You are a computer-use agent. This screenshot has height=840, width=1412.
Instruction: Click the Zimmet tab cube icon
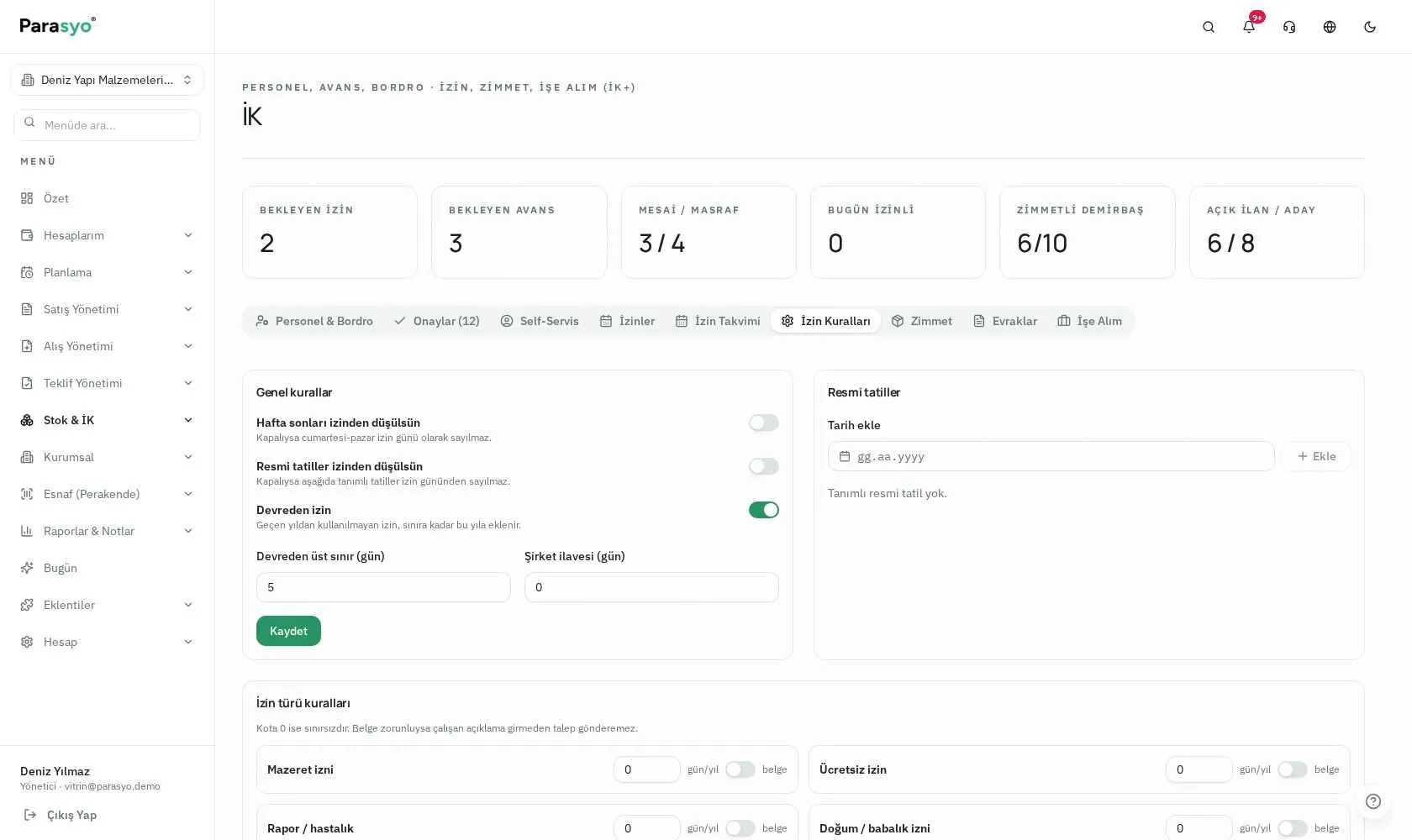click(x=898, y=321)
